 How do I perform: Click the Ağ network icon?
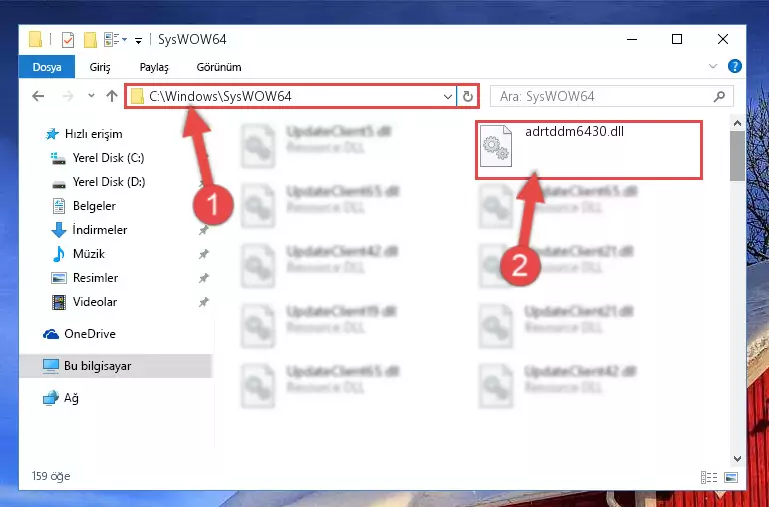51,398
